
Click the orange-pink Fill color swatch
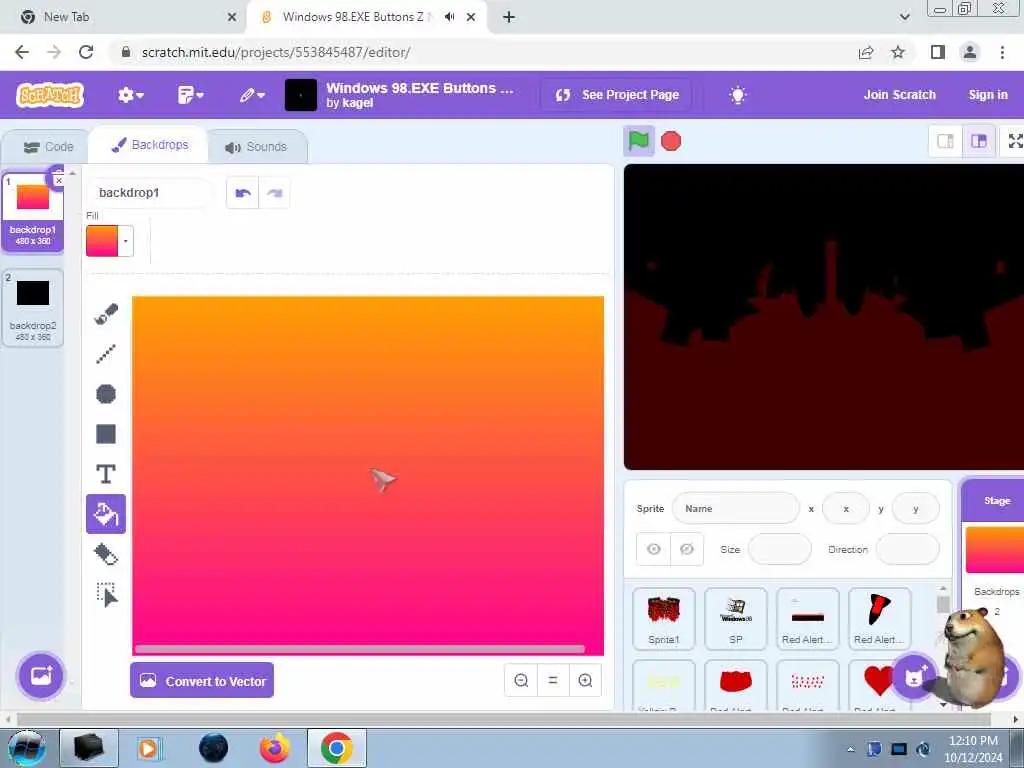click(x=103, y=241)
